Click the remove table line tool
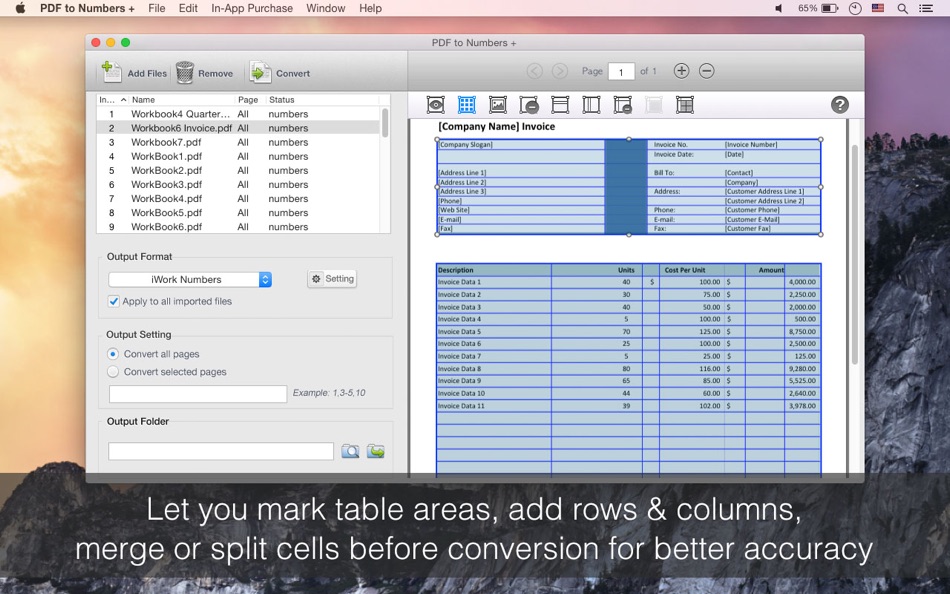 [622, 105]
